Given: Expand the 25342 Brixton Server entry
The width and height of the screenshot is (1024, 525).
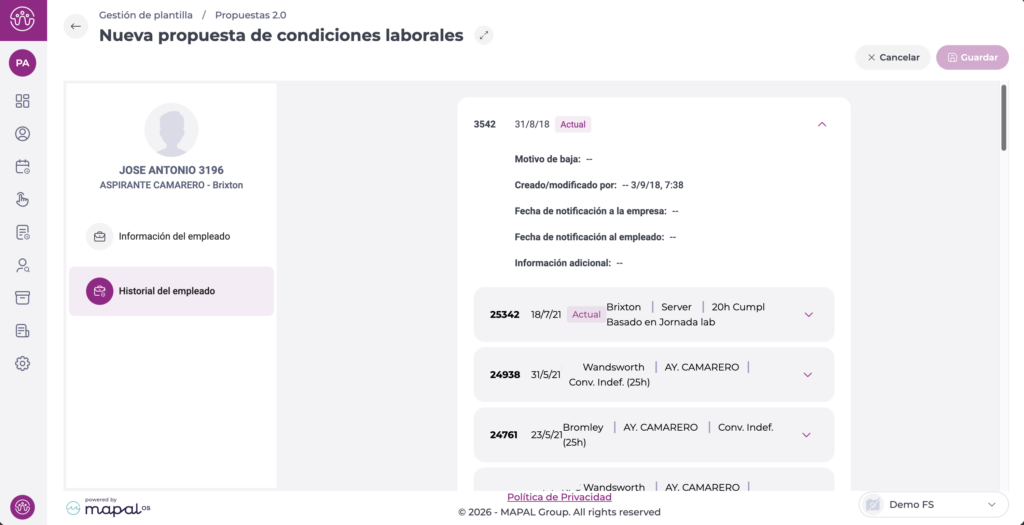Looking at the screenshot, I should 808,315.
